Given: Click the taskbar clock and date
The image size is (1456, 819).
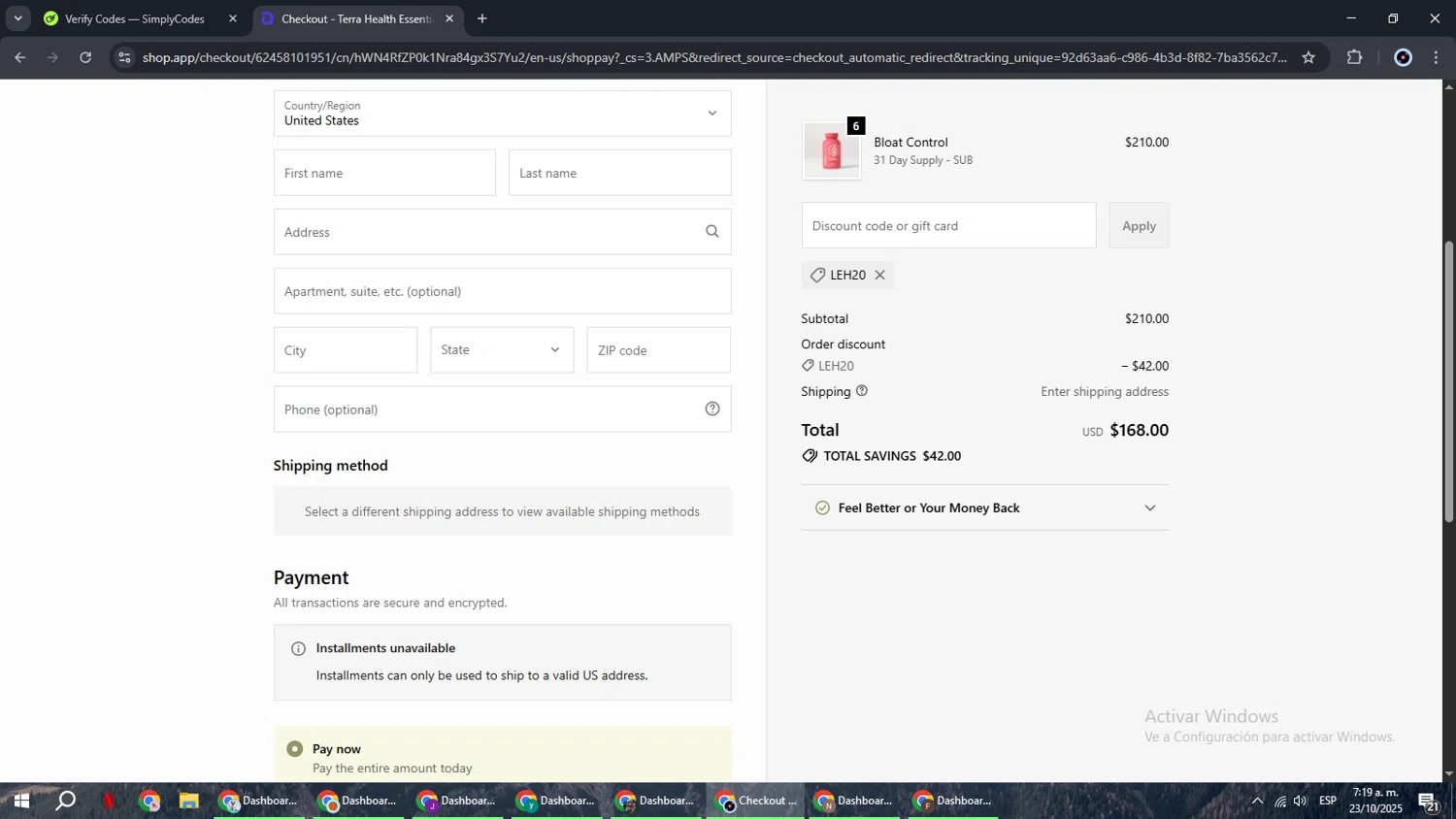Looking at the screenshot, I should pyautogui.click(x=1375, y=801).
